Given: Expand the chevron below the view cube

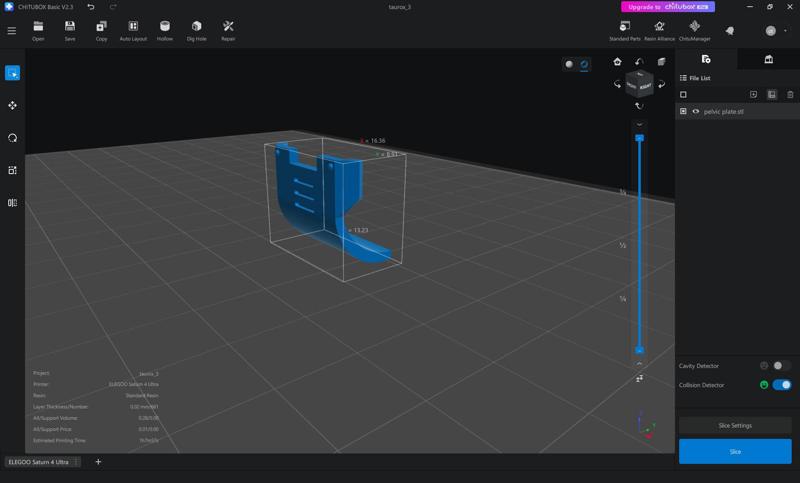Looking at the screenshot, I should (x=639, y=125).
